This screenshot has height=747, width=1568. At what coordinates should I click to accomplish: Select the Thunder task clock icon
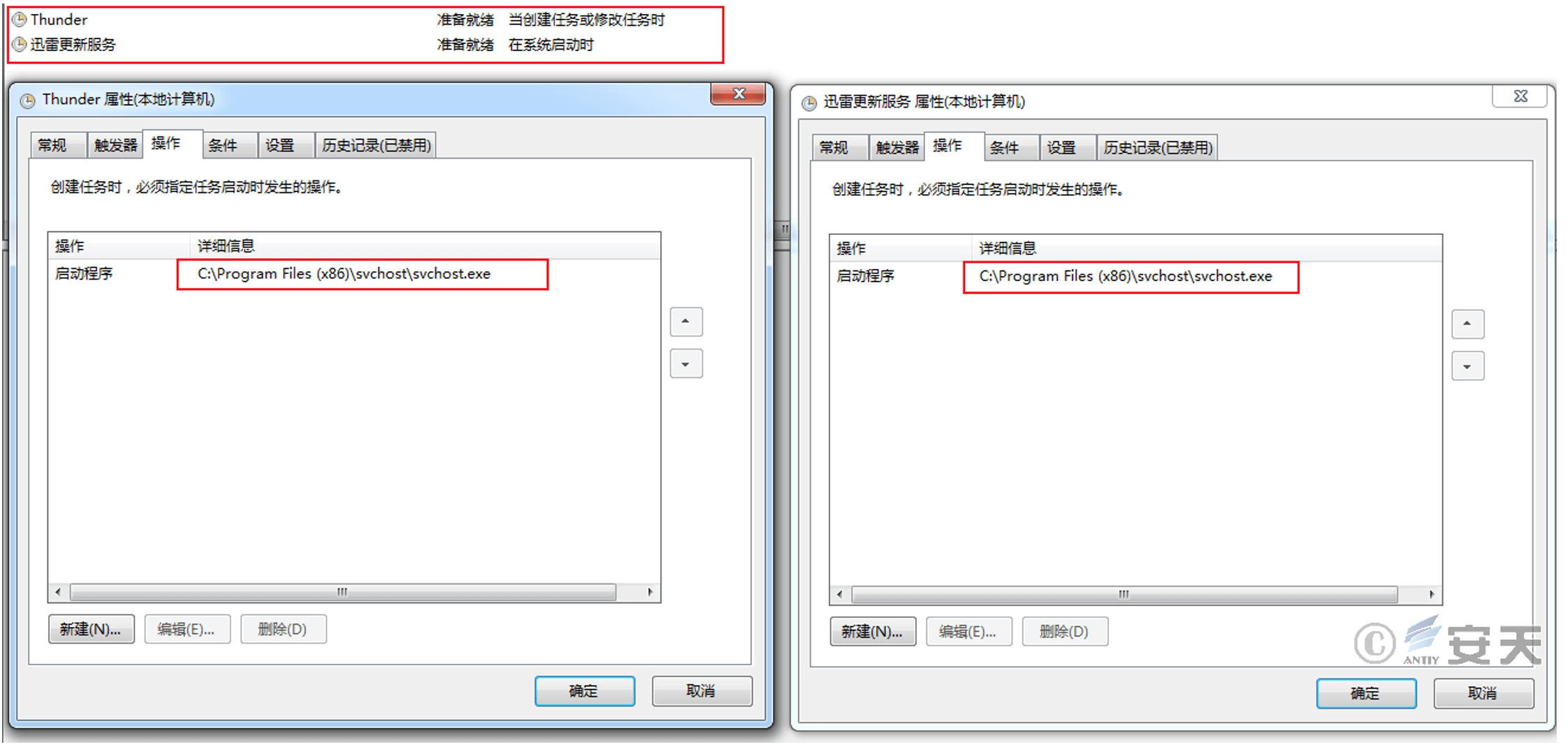(x=20, y=20)
